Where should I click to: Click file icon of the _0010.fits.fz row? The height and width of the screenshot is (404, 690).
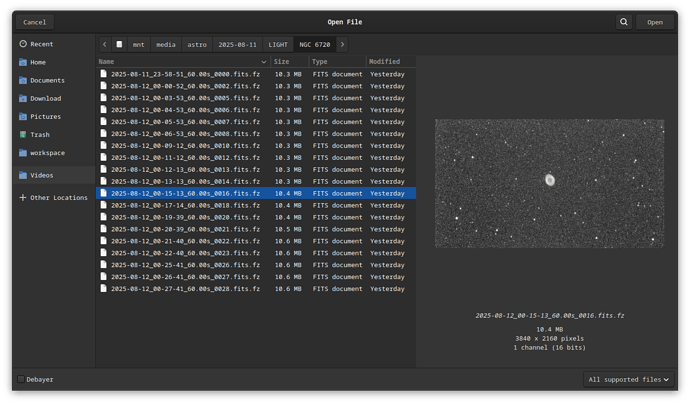pos(103,145)
